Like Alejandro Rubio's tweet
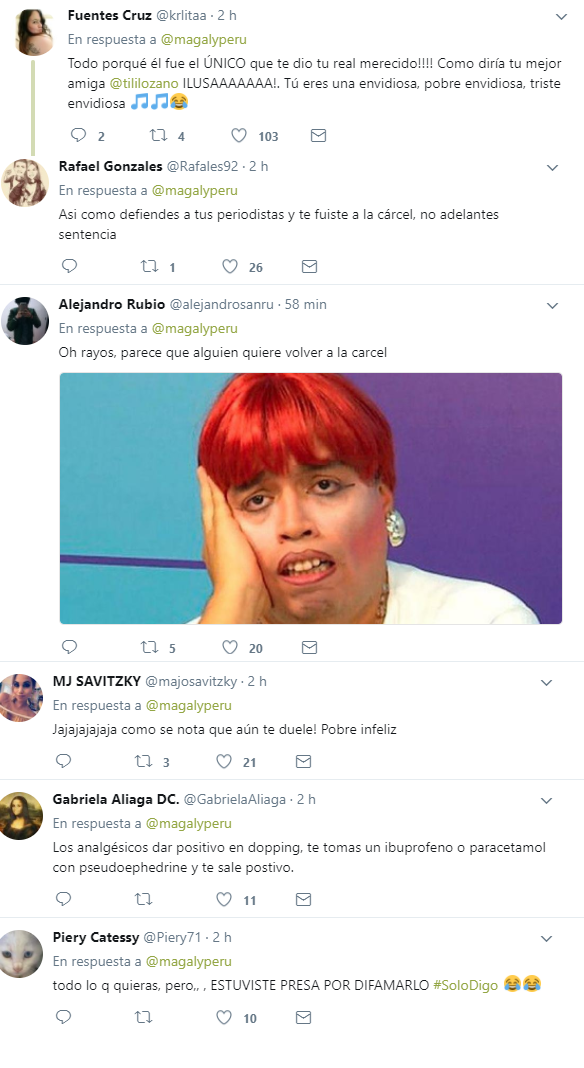Viewport: 584px width, 1068px height. point(230,647)
